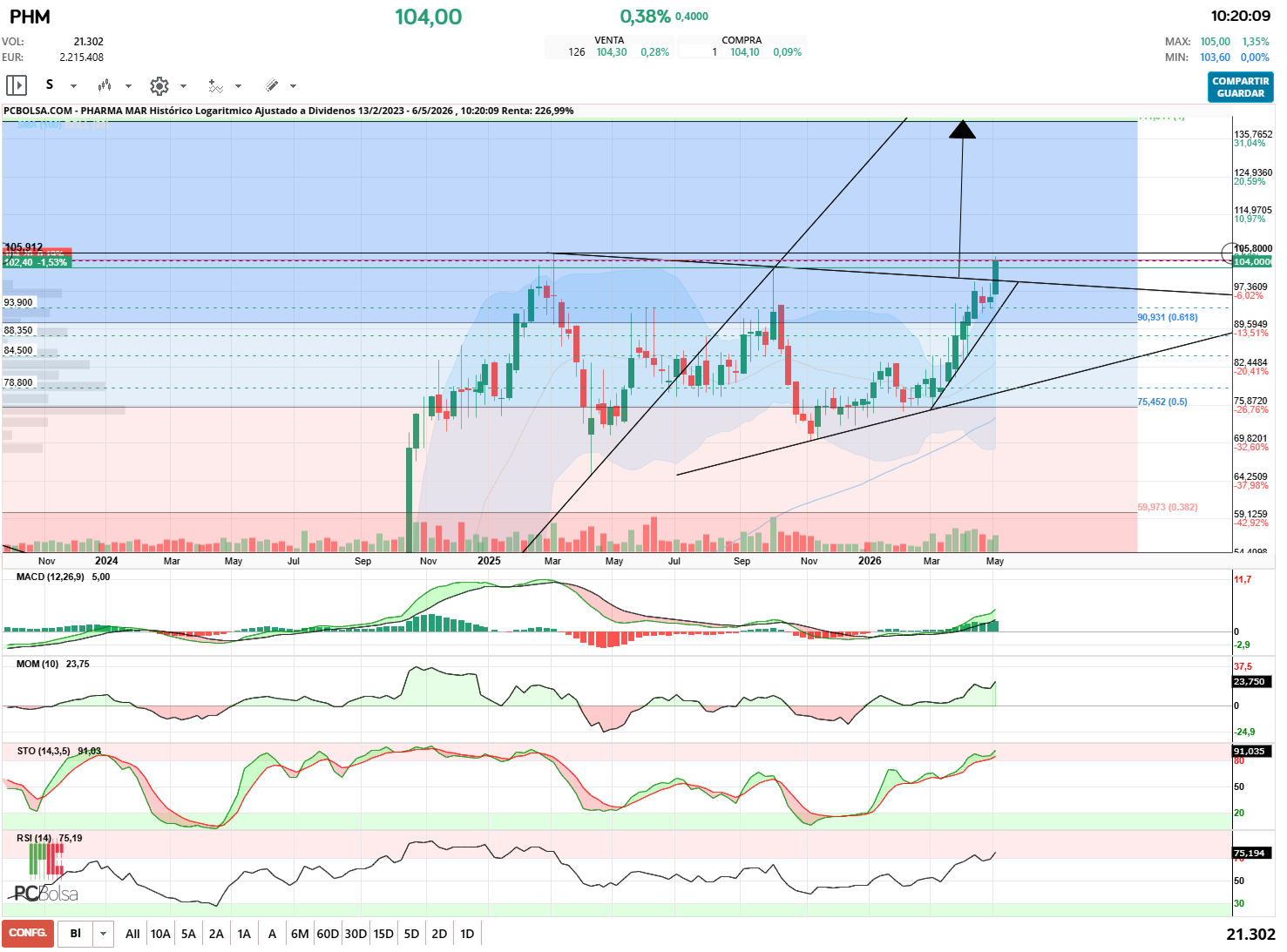The height and width of the screenshot is (952, 1287).
Task: Click the MOM (10) indicator label
Action: (x=37, y=664)
